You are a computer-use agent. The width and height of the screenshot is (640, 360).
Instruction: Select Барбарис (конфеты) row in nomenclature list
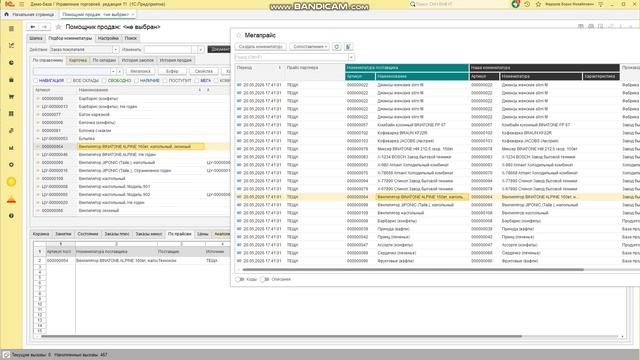coord(133,98)
